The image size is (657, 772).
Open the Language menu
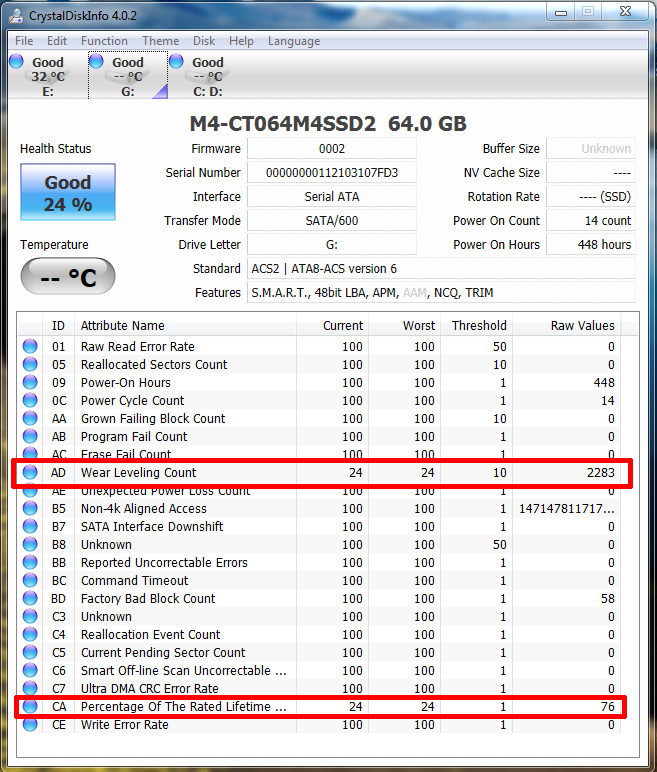294,41
